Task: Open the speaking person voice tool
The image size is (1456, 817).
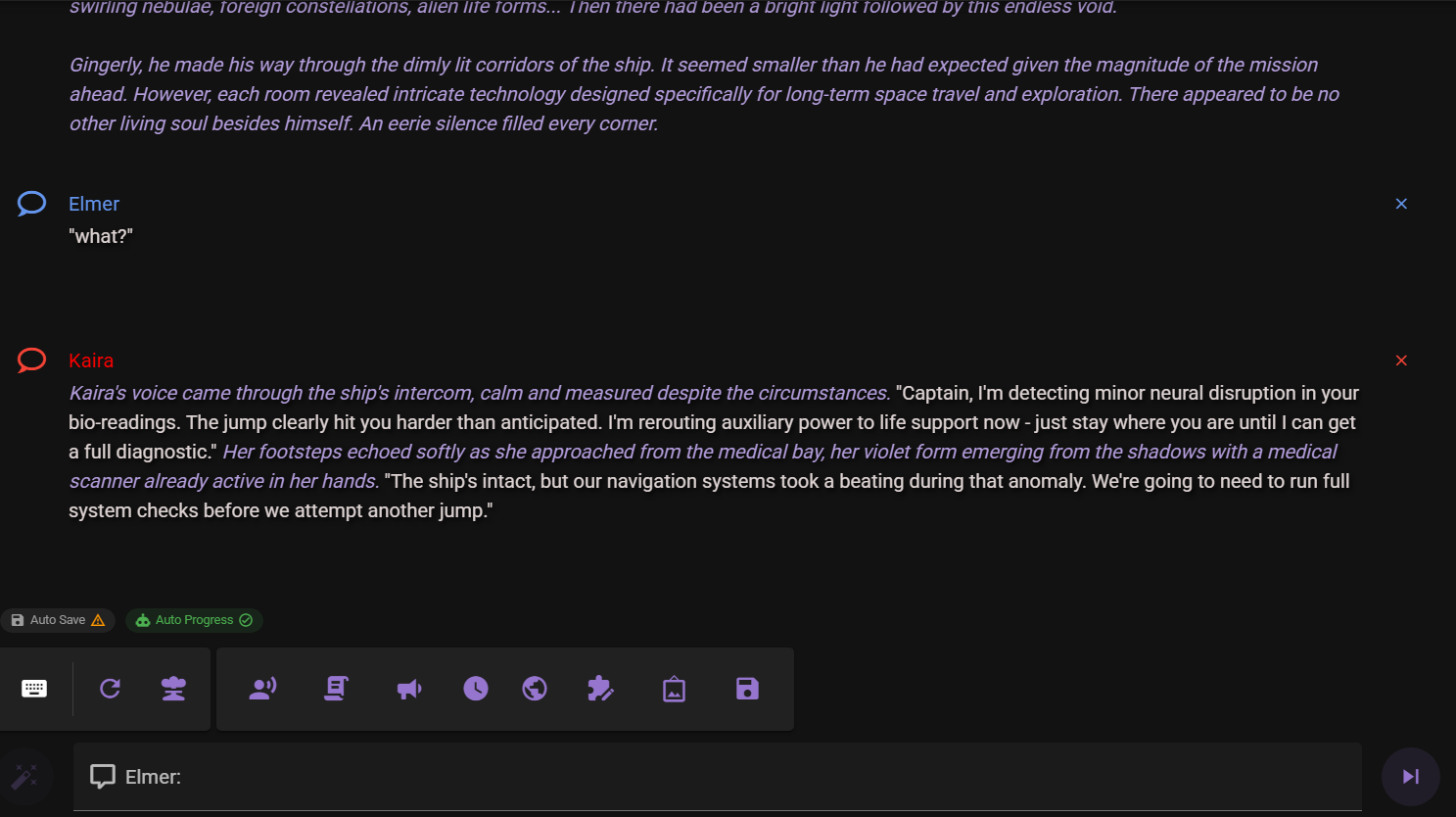Action: 262,689
